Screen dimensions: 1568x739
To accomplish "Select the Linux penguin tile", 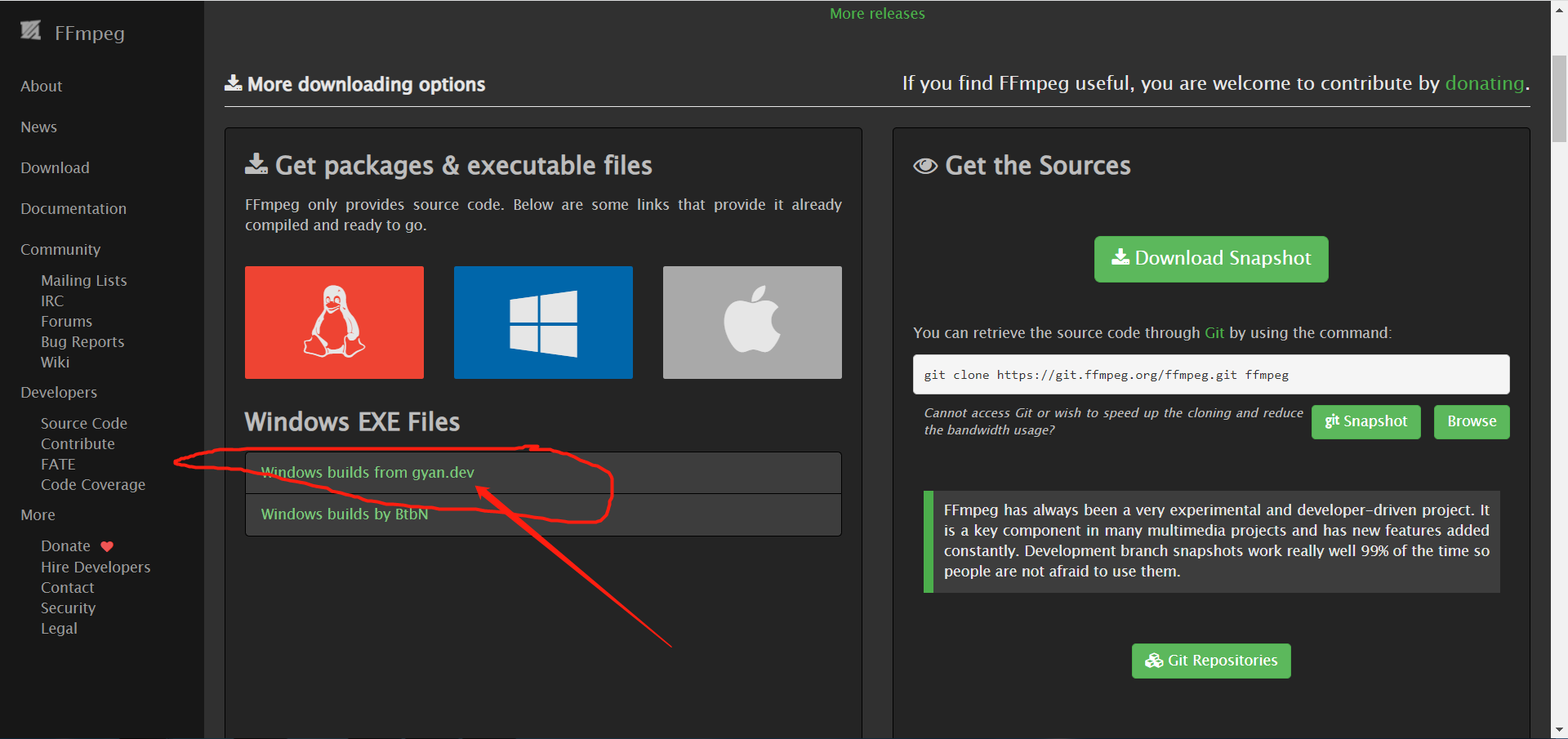I will 334,322.
